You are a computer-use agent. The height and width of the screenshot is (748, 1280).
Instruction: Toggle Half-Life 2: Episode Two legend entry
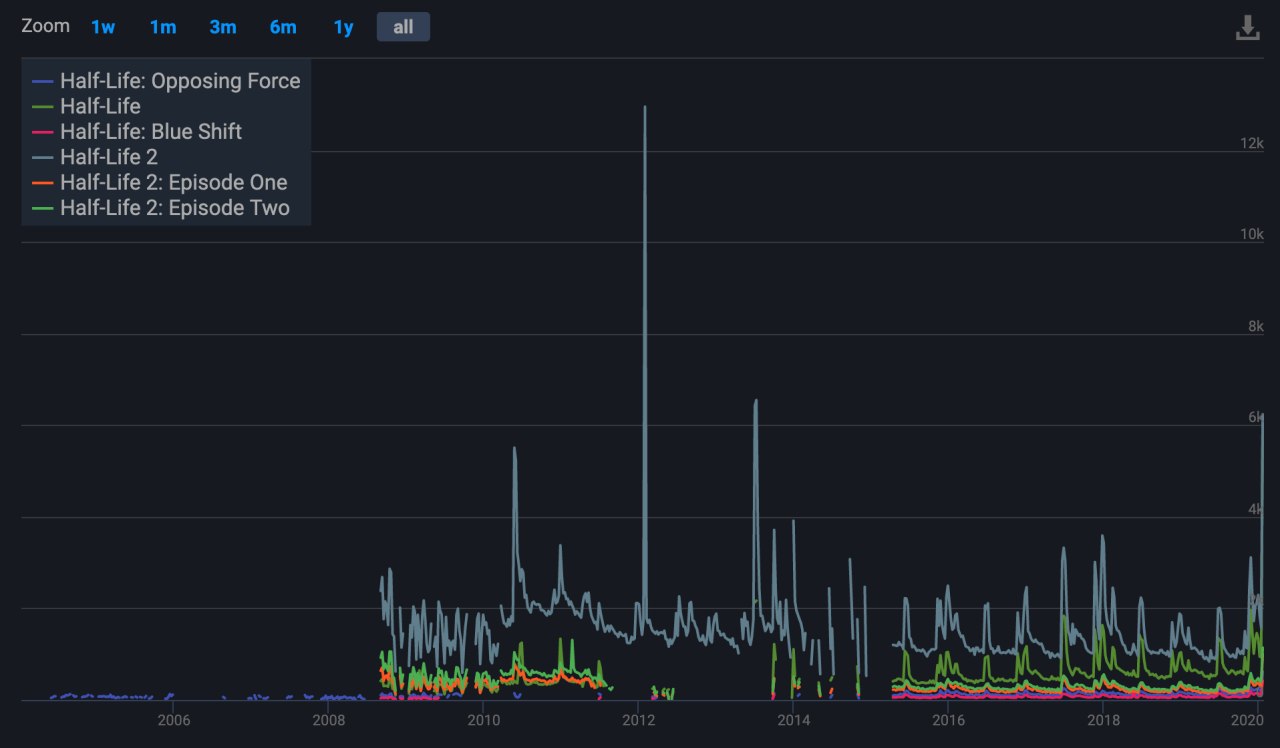pyautogui.click(x=161, y=208)
